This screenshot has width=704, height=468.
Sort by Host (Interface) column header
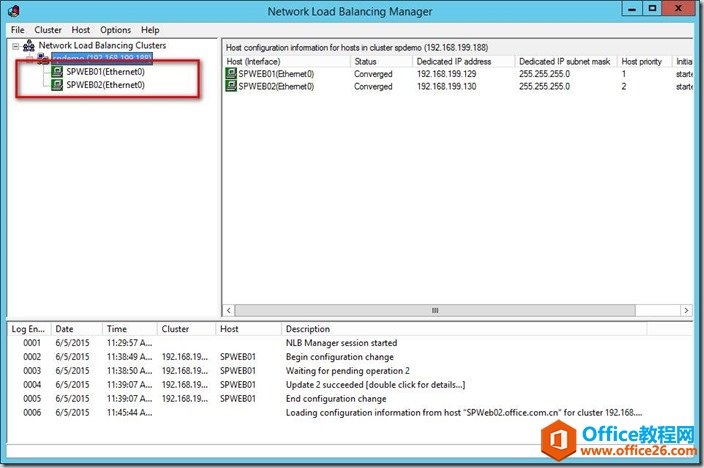pyautogui.click(x=286, y=62)
